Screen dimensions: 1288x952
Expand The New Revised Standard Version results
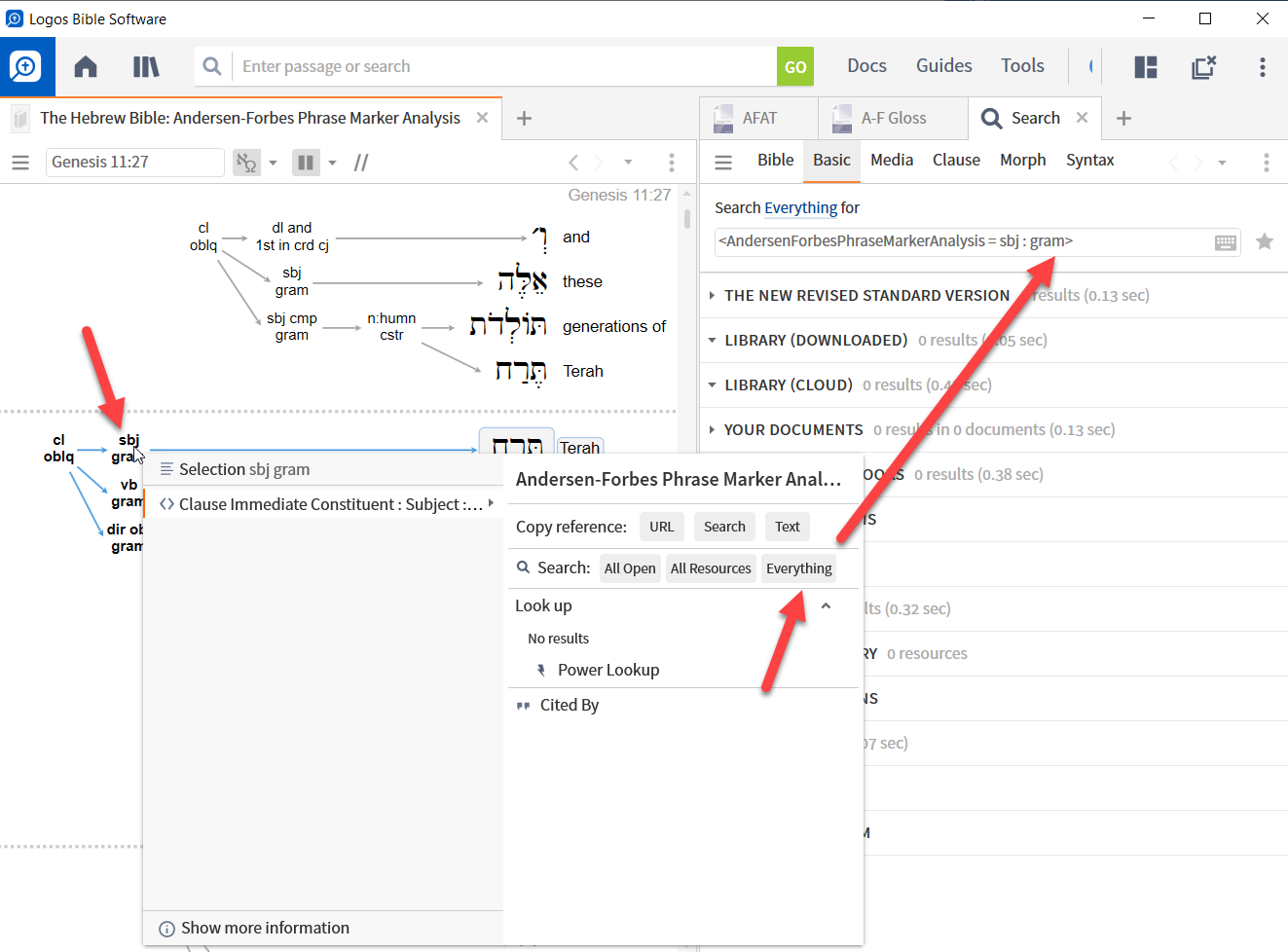[x=712, y=296]
